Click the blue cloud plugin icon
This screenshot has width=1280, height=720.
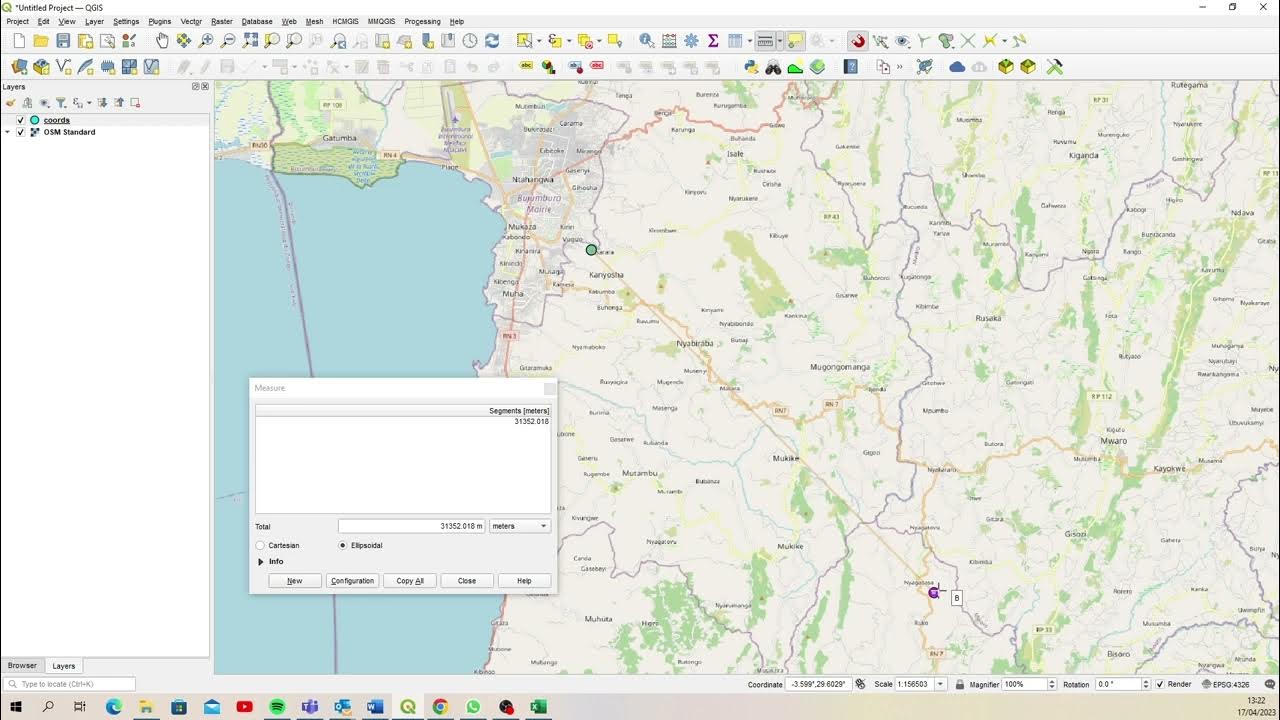point(957,67)
